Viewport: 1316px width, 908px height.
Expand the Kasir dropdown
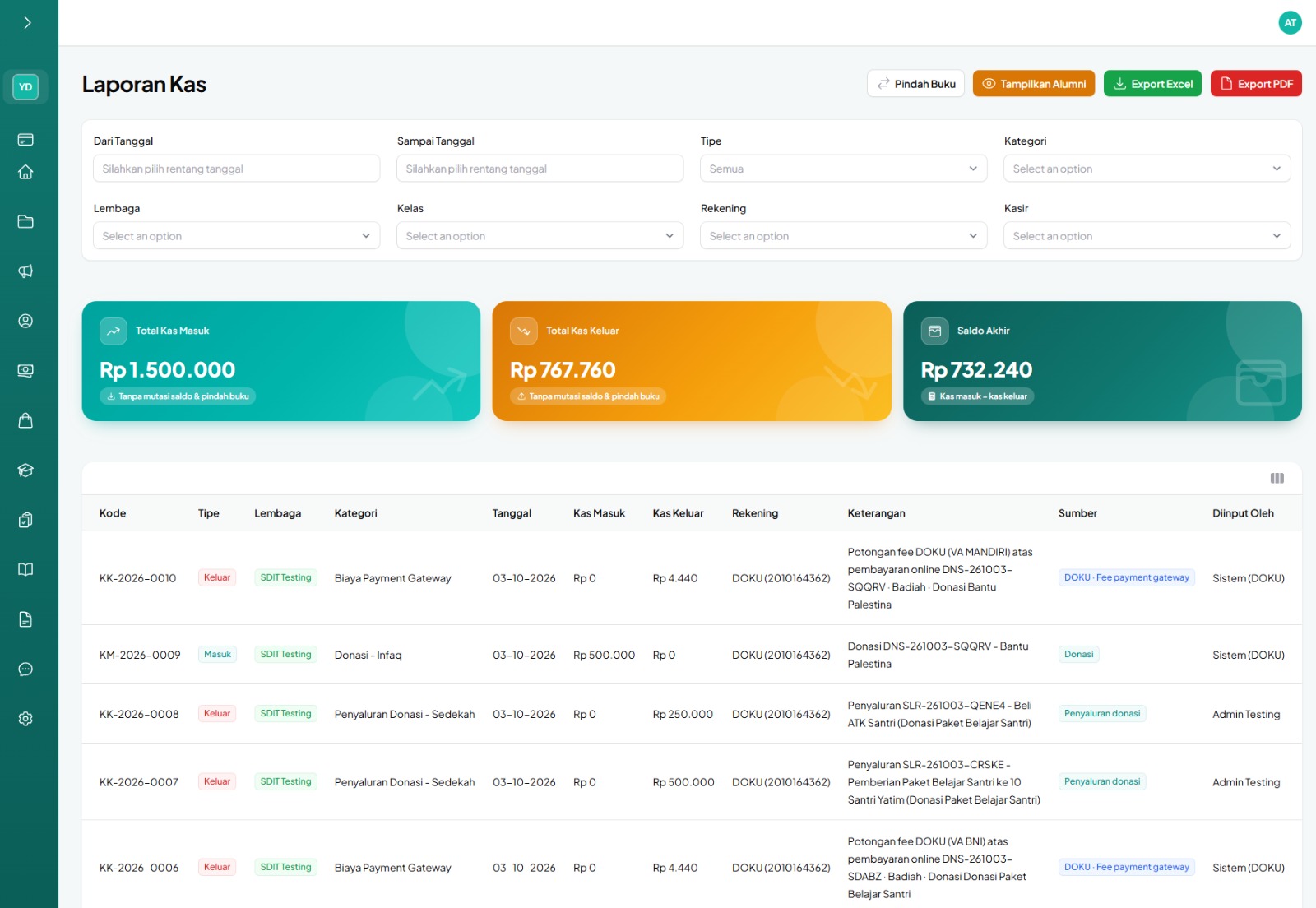point(1147,236)
